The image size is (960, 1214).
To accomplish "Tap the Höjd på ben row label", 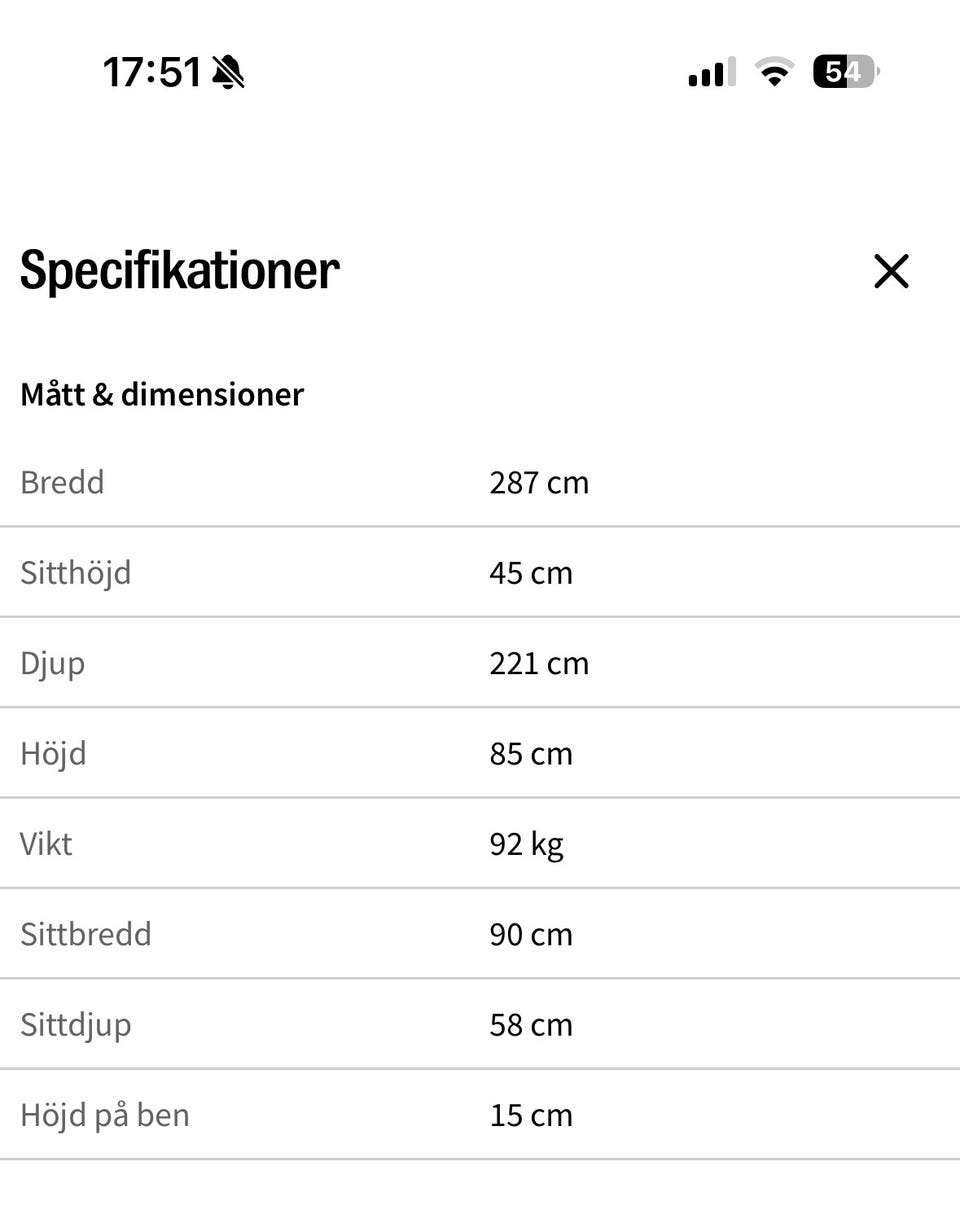I will coord(105,1115).
